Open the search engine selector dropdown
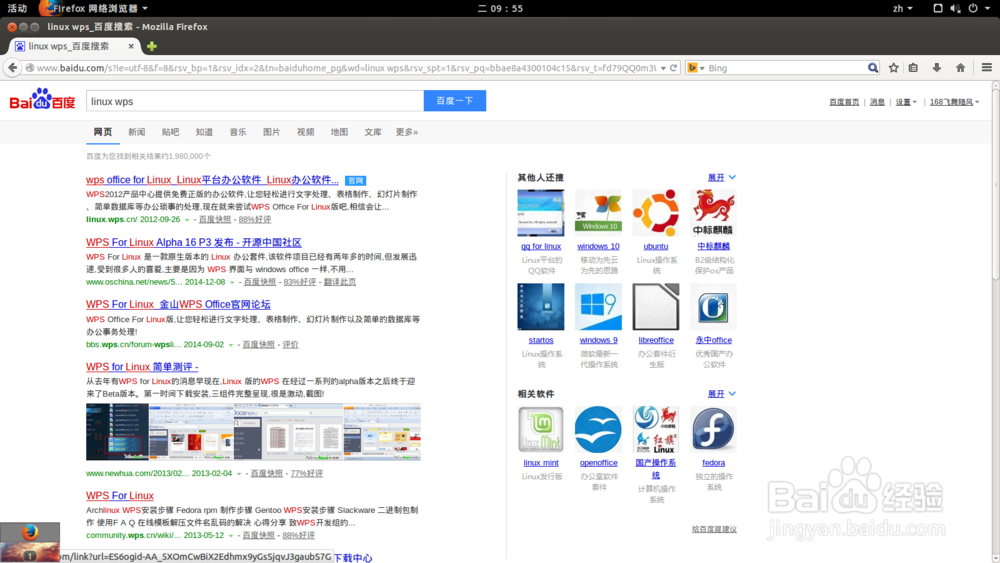The height and width of the screenshot is (563, 1000). point(696,68)
